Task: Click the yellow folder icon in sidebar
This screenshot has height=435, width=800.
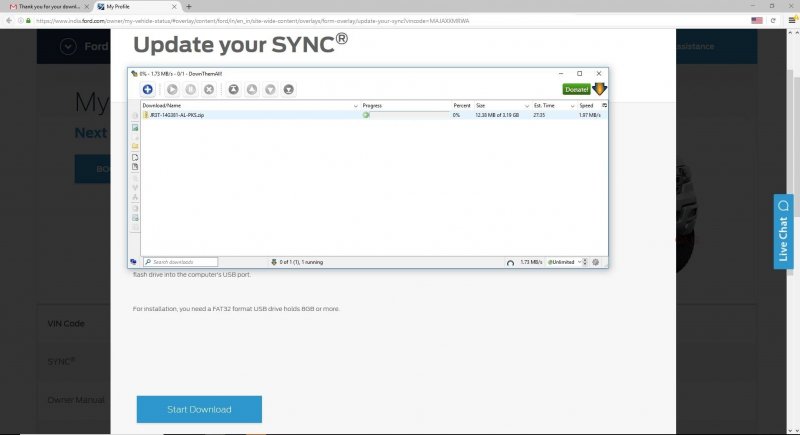Action: pyautogui.click(x=135, y=146)
